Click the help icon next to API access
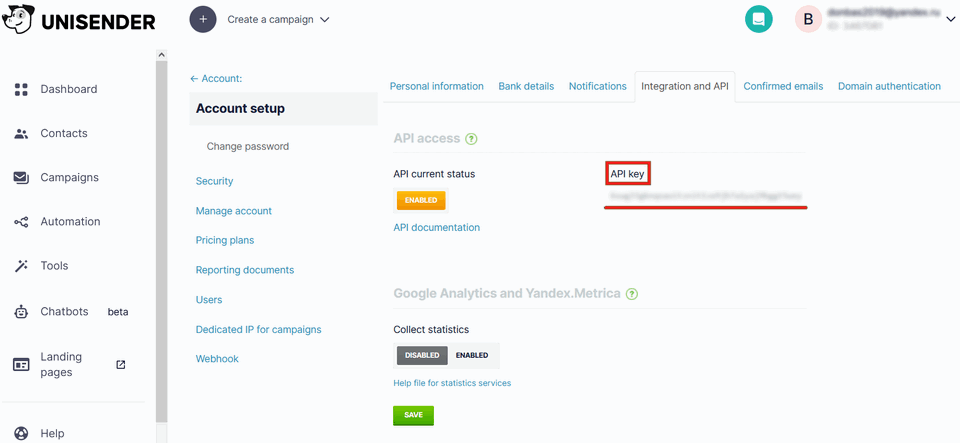 click(x=471, y=139)
